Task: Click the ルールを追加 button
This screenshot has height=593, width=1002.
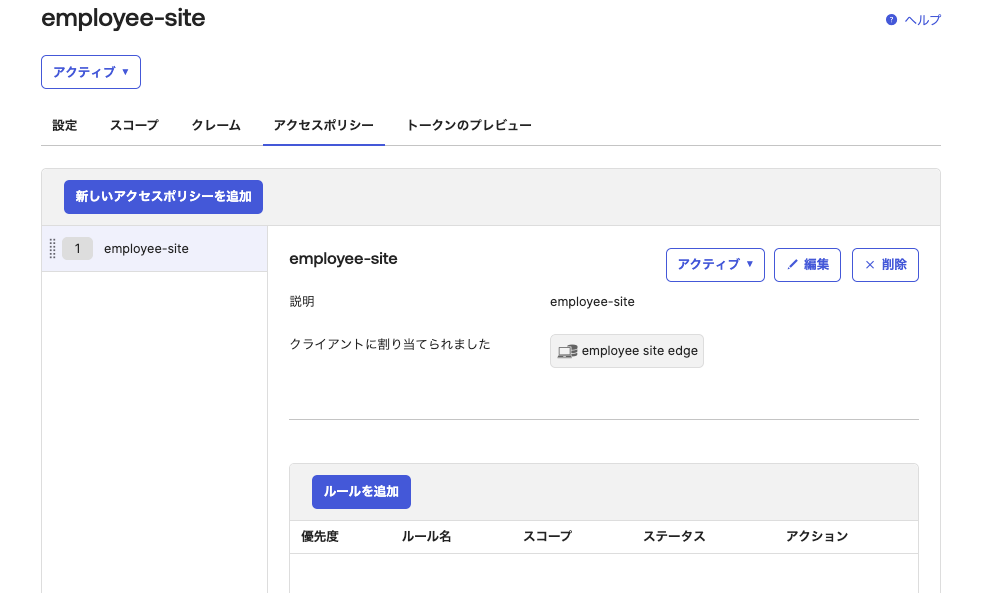Action: tap(361, 491)
